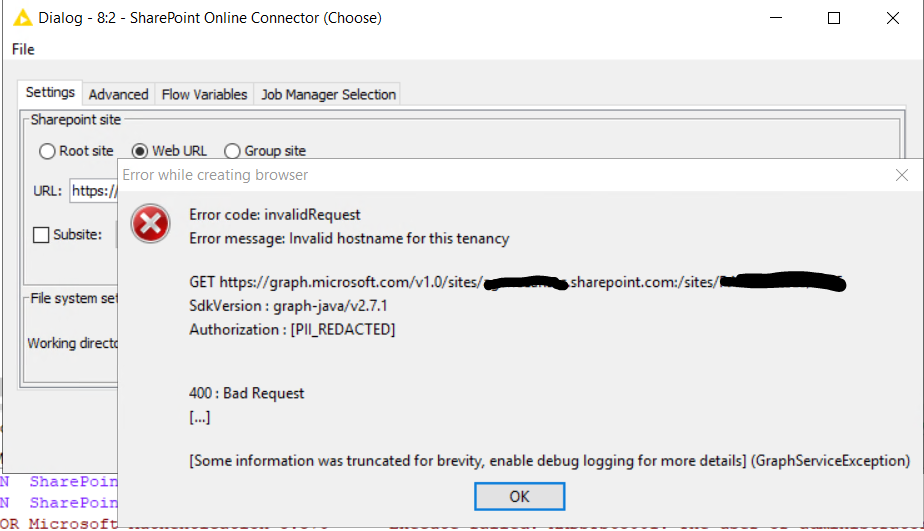
Task: Click OK in the error dialog
Action: pos(519,496)
